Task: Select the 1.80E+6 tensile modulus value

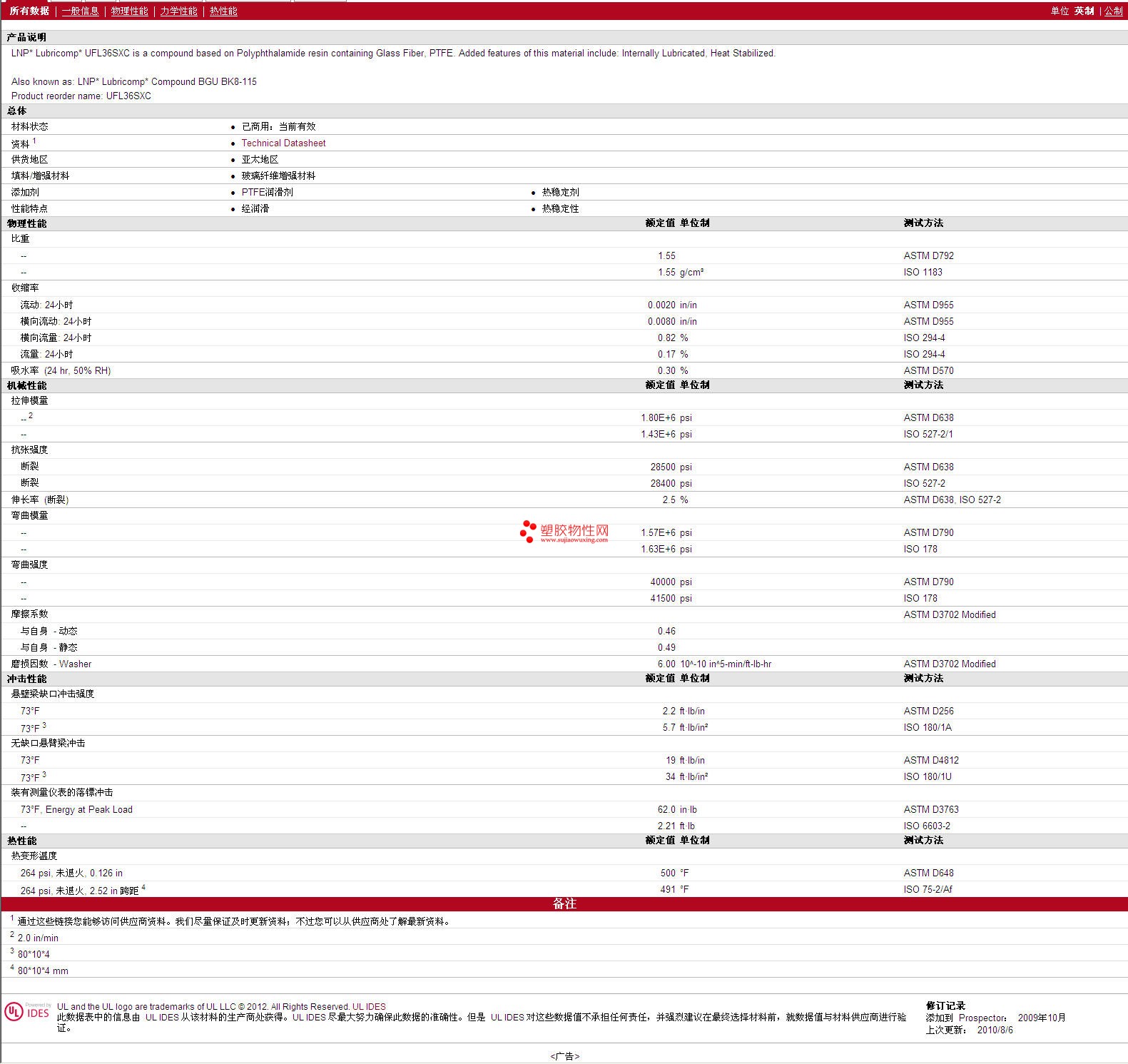Action: tap(658, 417)
